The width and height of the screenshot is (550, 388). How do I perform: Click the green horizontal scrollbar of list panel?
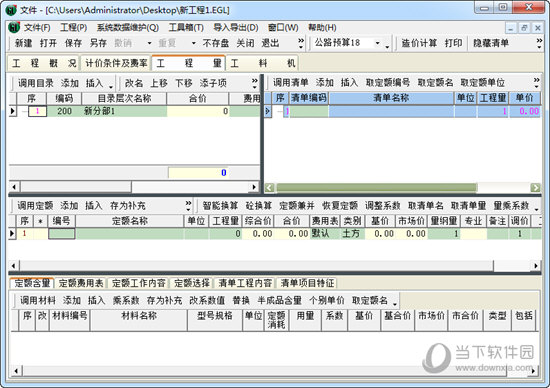(x=377, y=188)
